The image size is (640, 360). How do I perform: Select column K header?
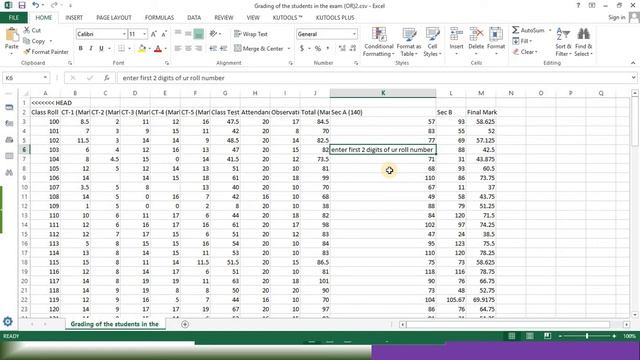[383, 93]
